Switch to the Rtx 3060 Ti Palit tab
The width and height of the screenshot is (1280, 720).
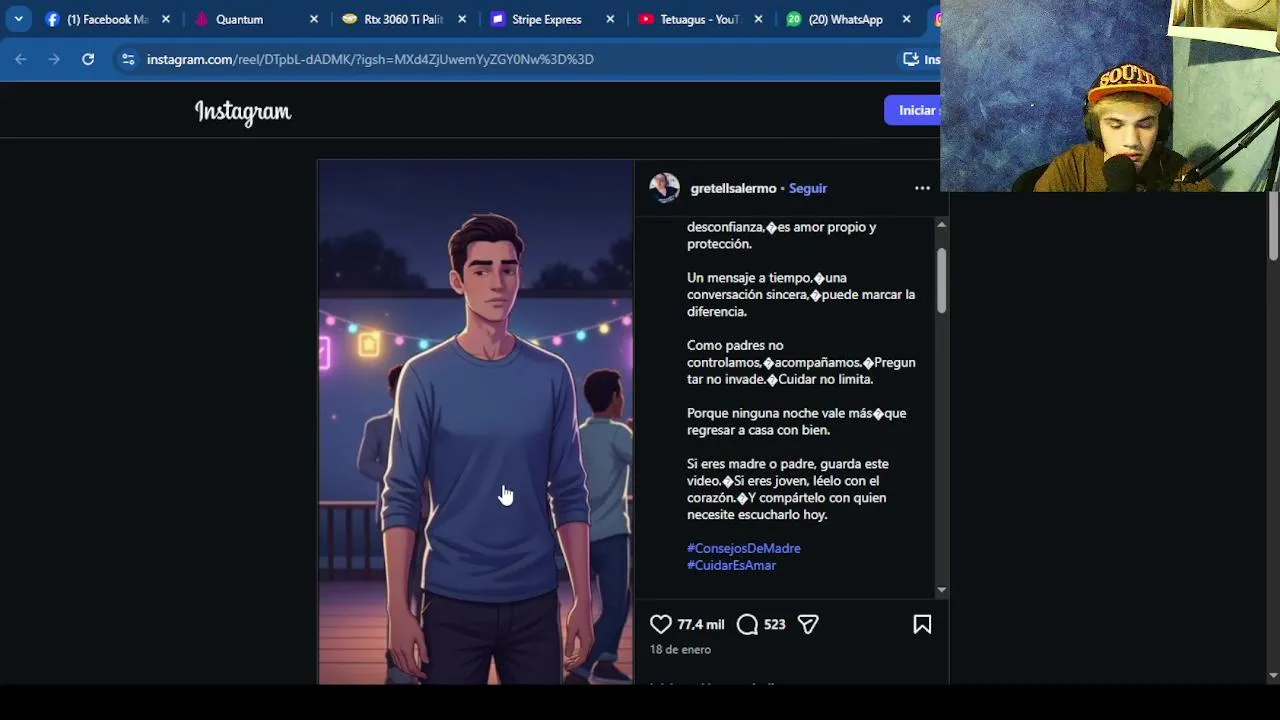point(405,19)
